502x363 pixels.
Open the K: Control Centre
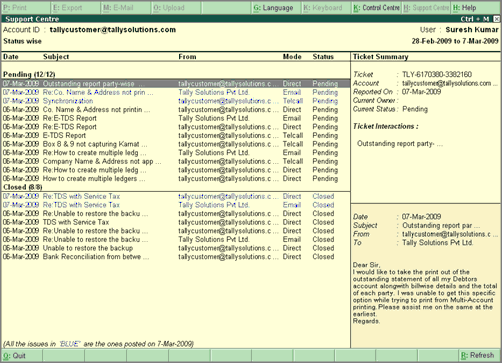pyautogui.click(x=376, y=8)
